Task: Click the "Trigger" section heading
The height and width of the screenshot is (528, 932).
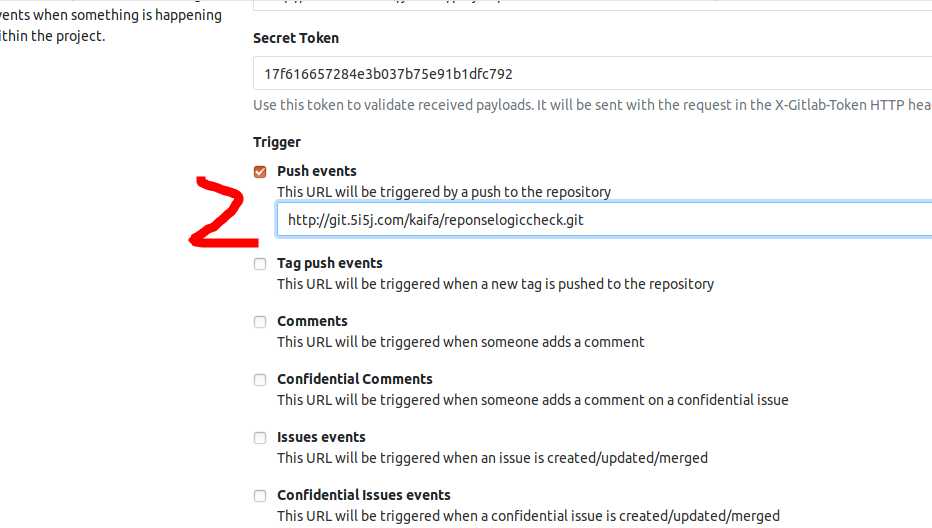Action: pyautogui.click(x=277, y=142)
